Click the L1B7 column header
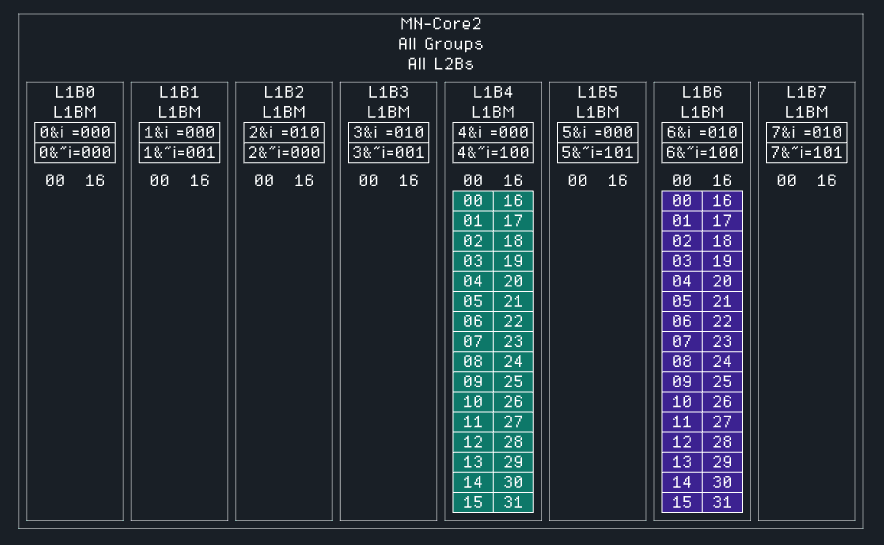Image resolution: width=884 pixels, height=545 pixels. coord(807,92)
